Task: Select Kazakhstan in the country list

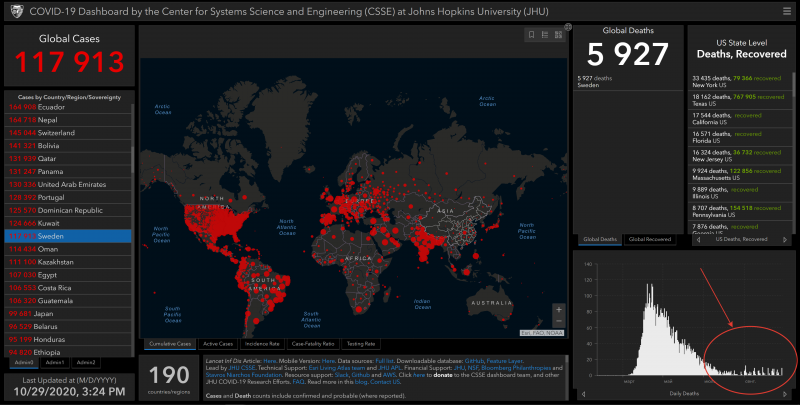Action: 68,262
